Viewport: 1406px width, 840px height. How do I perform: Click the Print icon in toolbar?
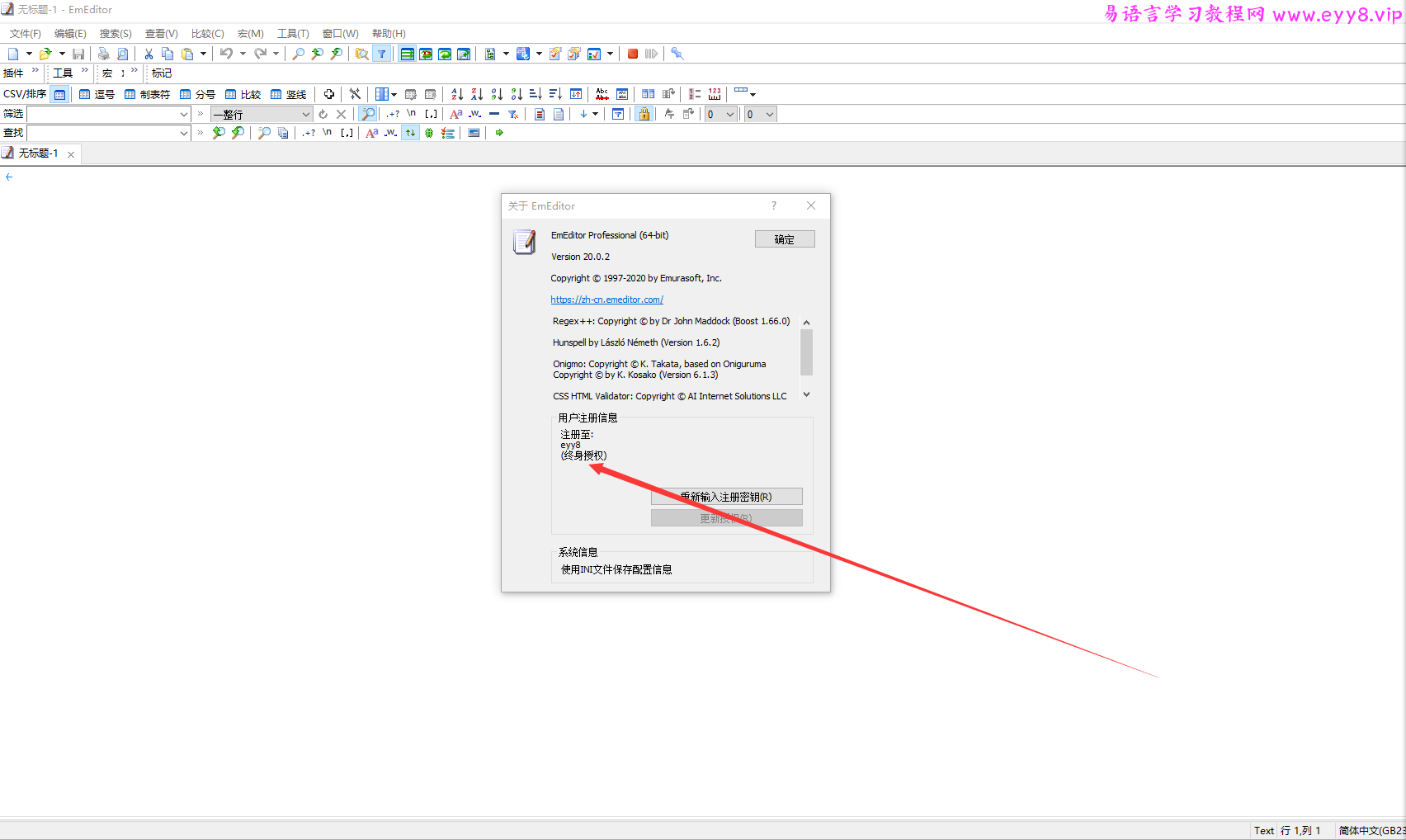[103, 54]
